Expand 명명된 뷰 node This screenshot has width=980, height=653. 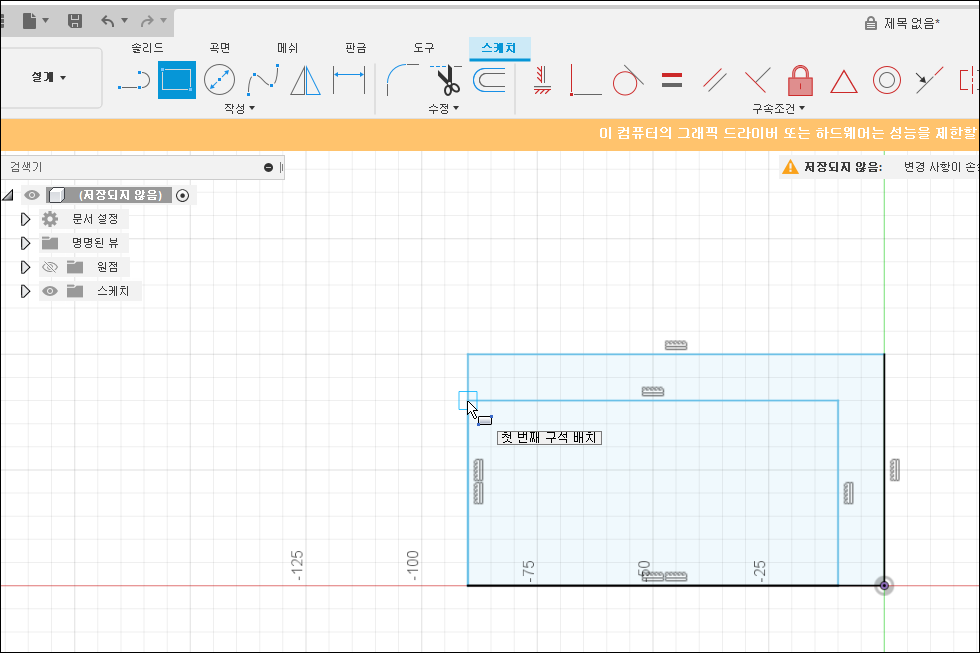[25, 243]
